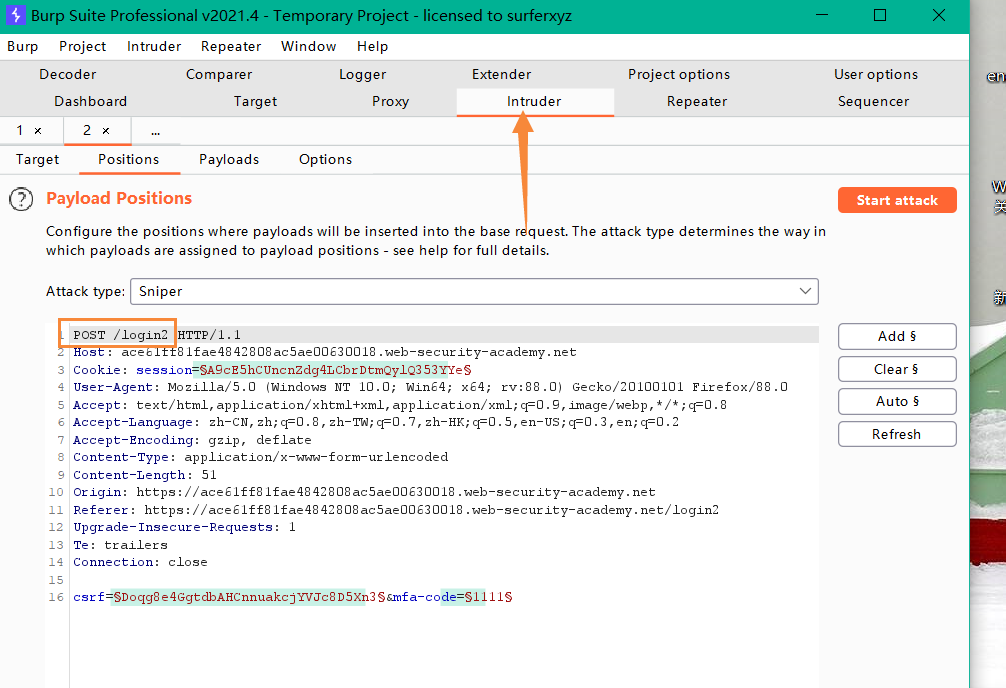The height and width of the screenshot is (688, 1006).
Task: Click the Te: trailers line
Action: (121, 545)
